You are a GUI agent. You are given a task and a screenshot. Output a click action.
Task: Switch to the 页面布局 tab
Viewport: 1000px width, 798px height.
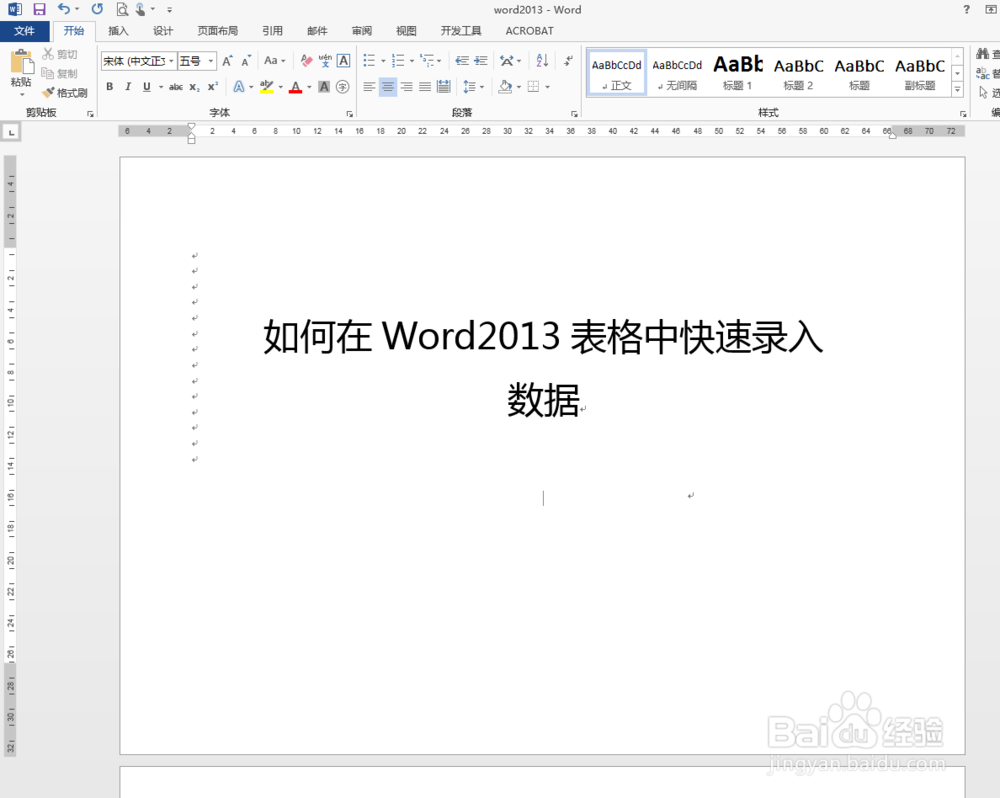point(217,31)
